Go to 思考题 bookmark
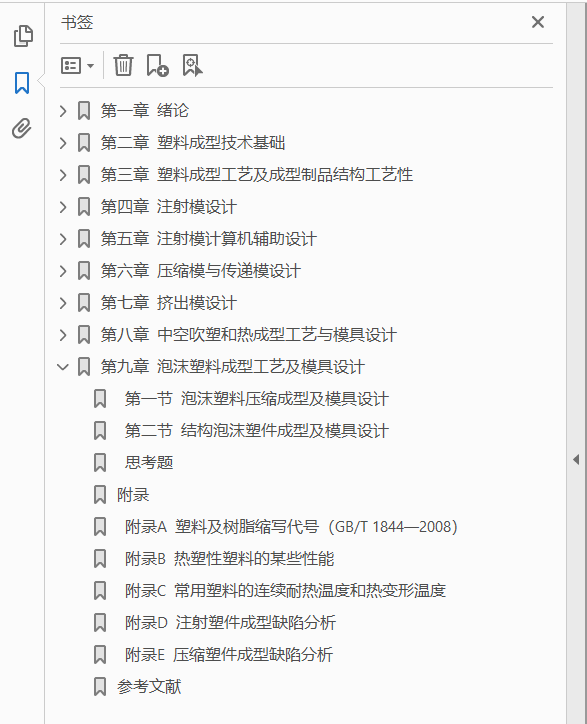 (x=149, y=463)
